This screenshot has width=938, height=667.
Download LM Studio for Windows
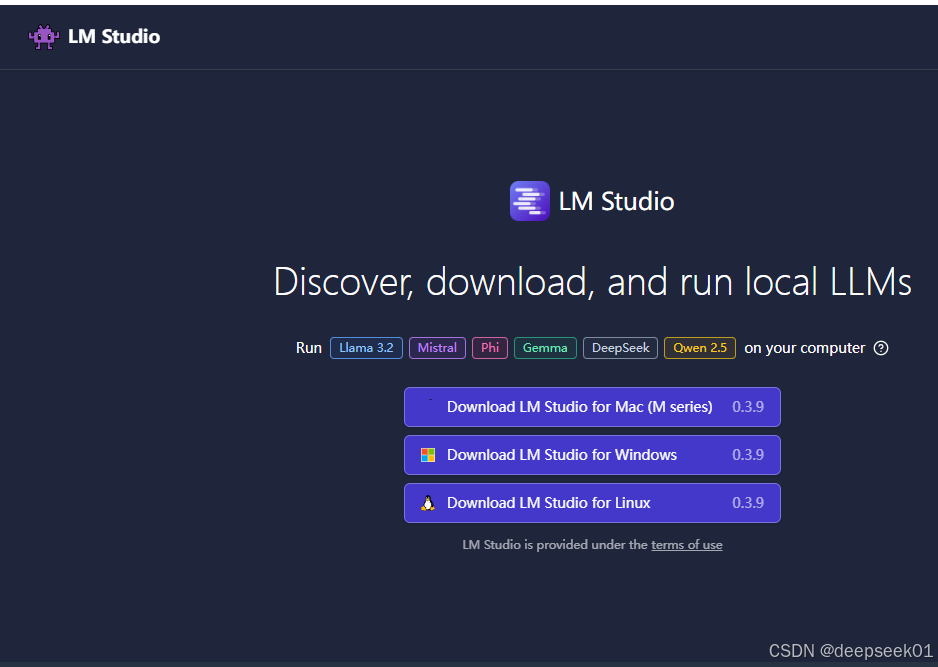pos(592,455)
